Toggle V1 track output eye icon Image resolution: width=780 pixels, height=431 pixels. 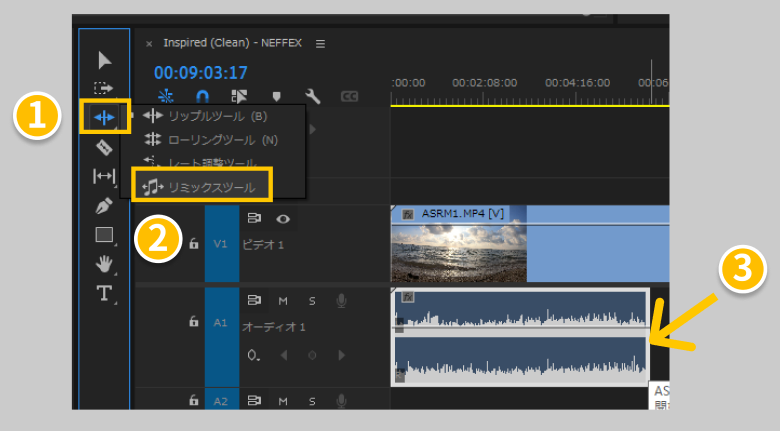(x=283, y=218)
